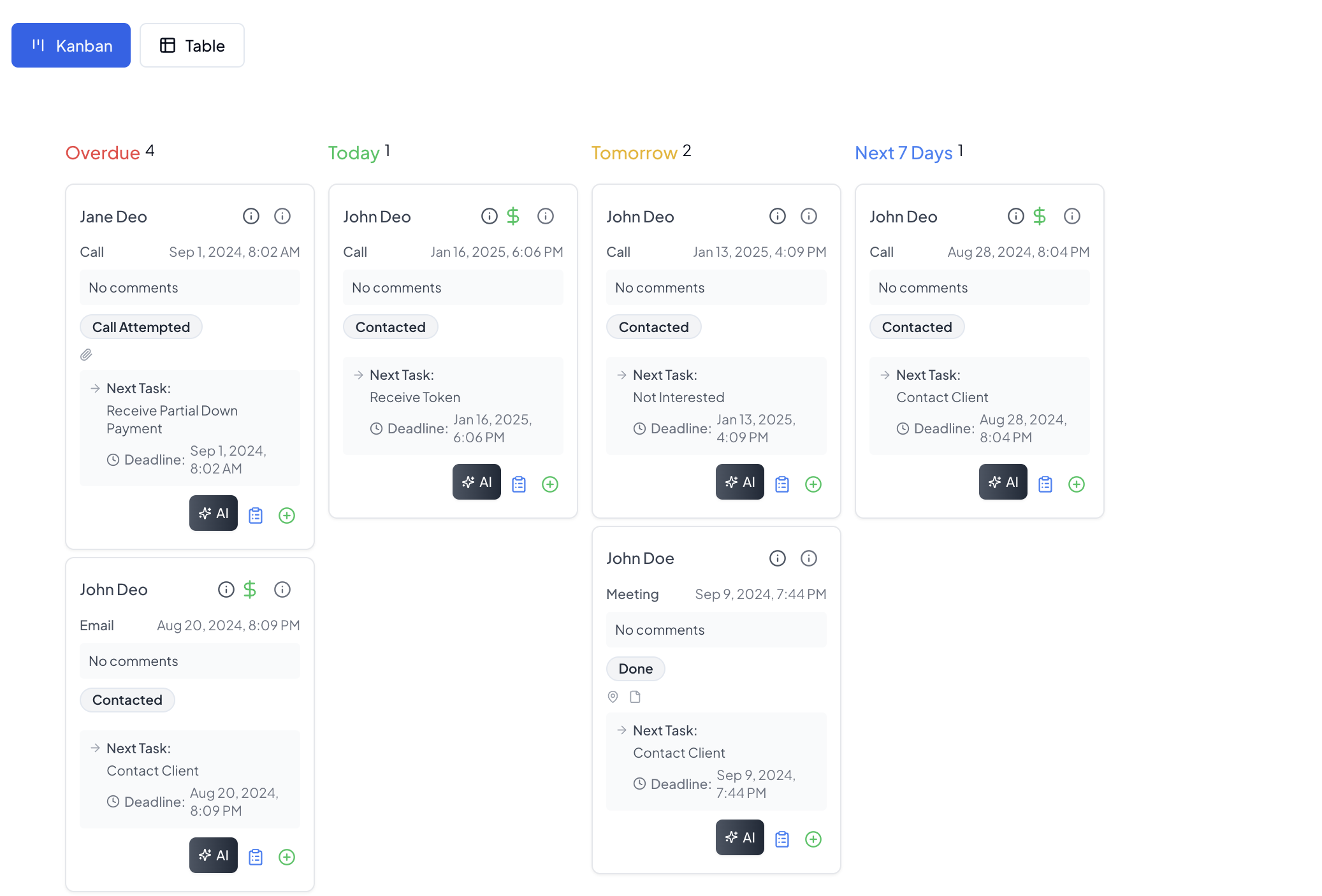Toggle the Done status chip on the meeting card
The height and width of the screenshot is (896, 1322).
[x=636, y=668]
